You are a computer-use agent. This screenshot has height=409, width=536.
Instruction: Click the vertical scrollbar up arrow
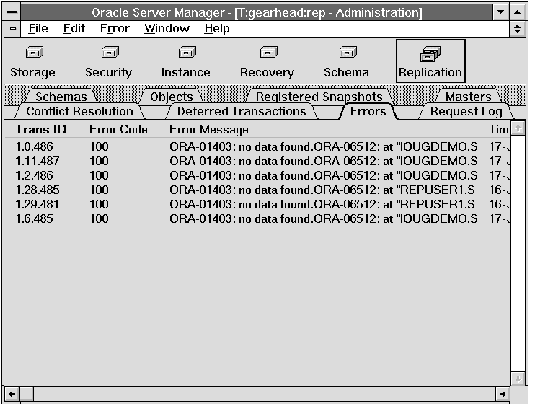point(518,129)
